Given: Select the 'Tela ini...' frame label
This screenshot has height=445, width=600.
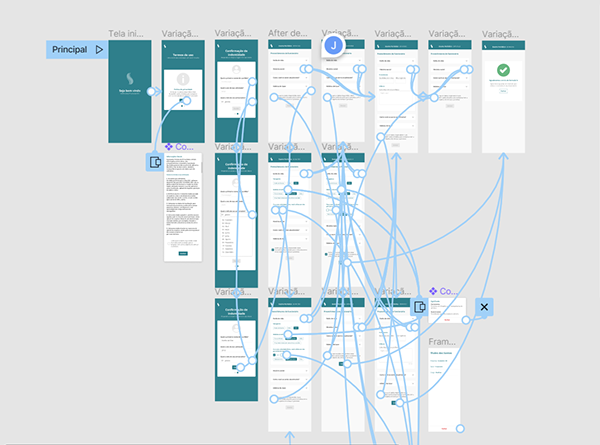Looking at the screenshot, I should click(x=130, y=34).
